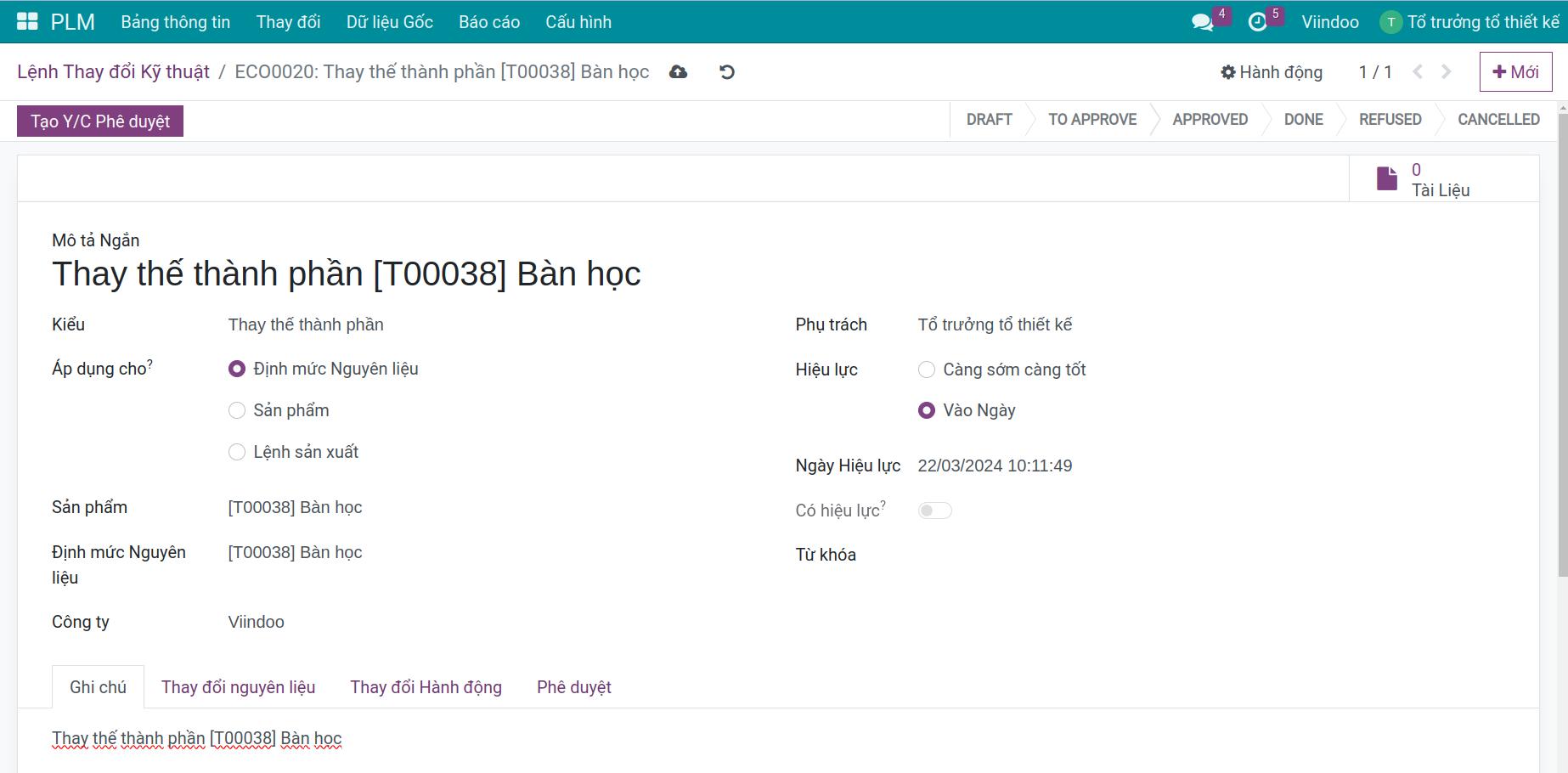Screen dimensions: 1568x773
Task: Select Định mức Nguyên liệu radio option
Action: click(237, 369)
